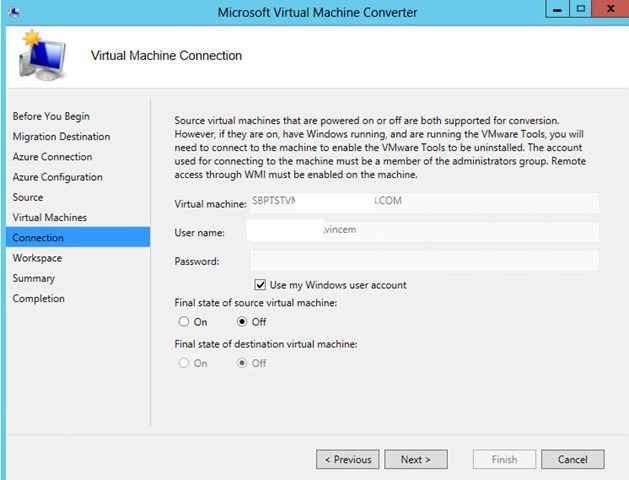Go to the Virtual Machines step

click(50, 217)
